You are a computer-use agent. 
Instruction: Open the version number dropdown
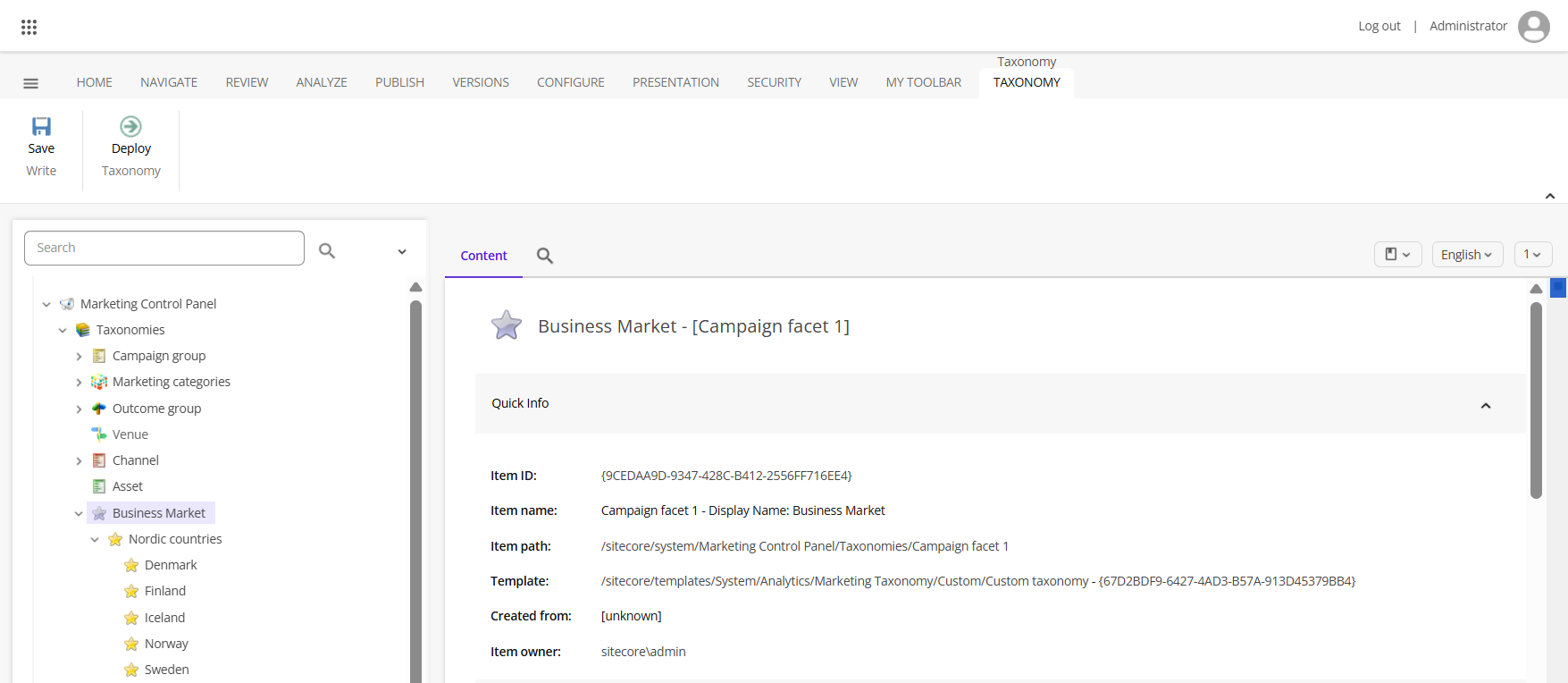tap(1533, 255)
